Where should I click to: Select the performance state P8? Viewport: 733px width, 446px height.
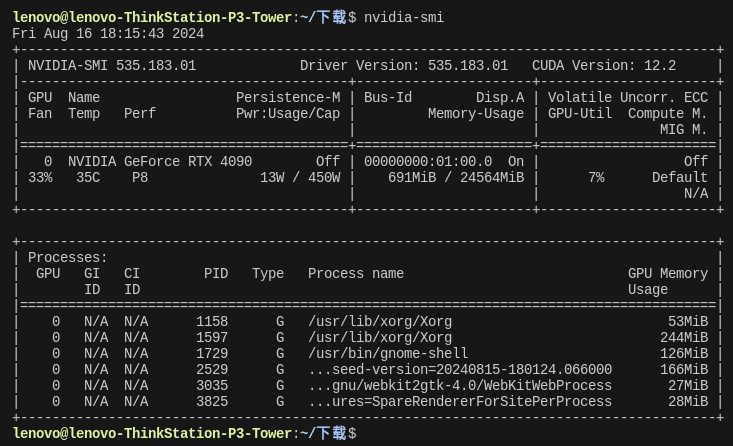[x=140, y=178]
